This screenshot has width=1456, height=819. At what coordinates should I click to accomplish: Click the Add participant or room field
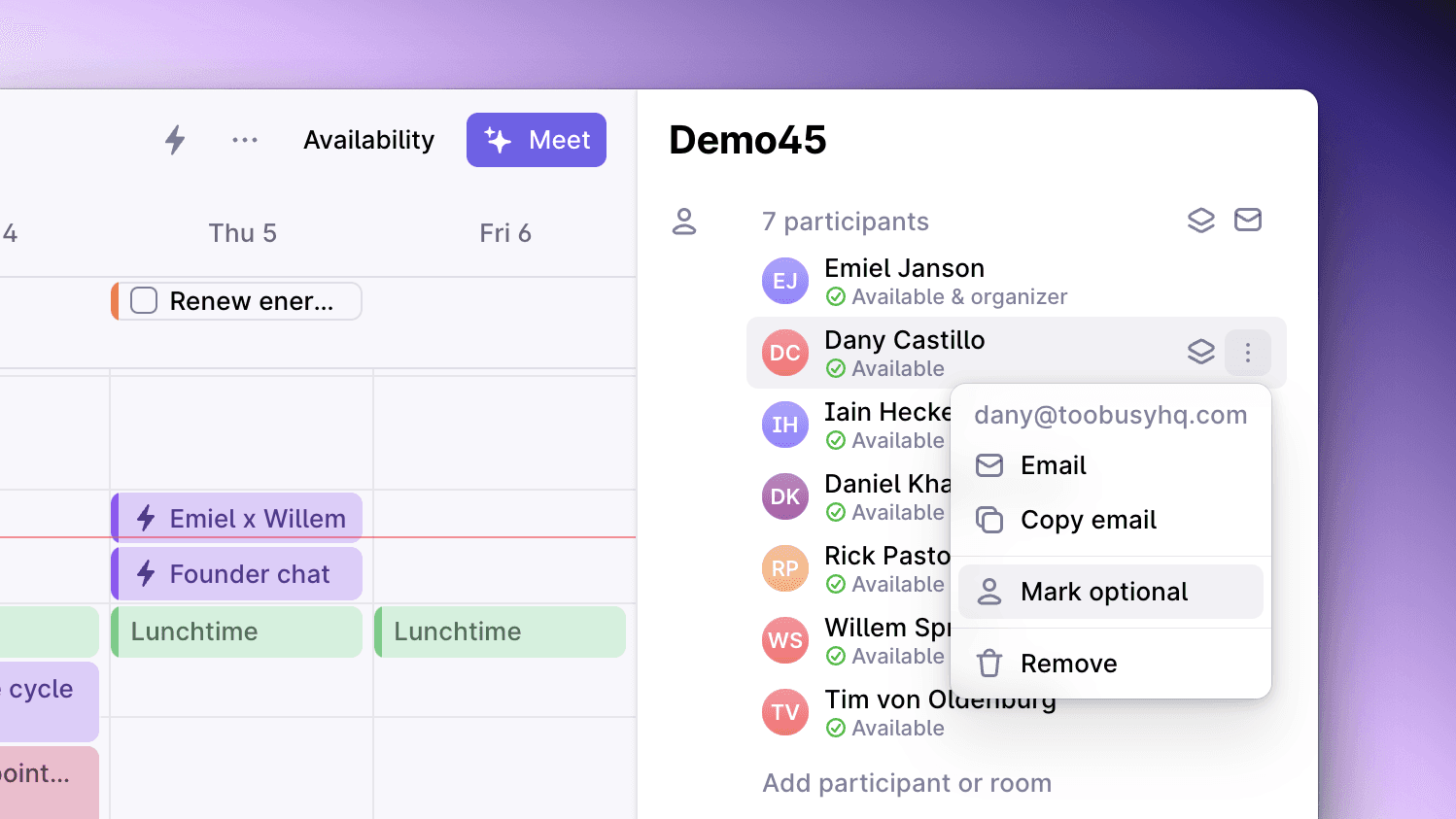[907, 783]
